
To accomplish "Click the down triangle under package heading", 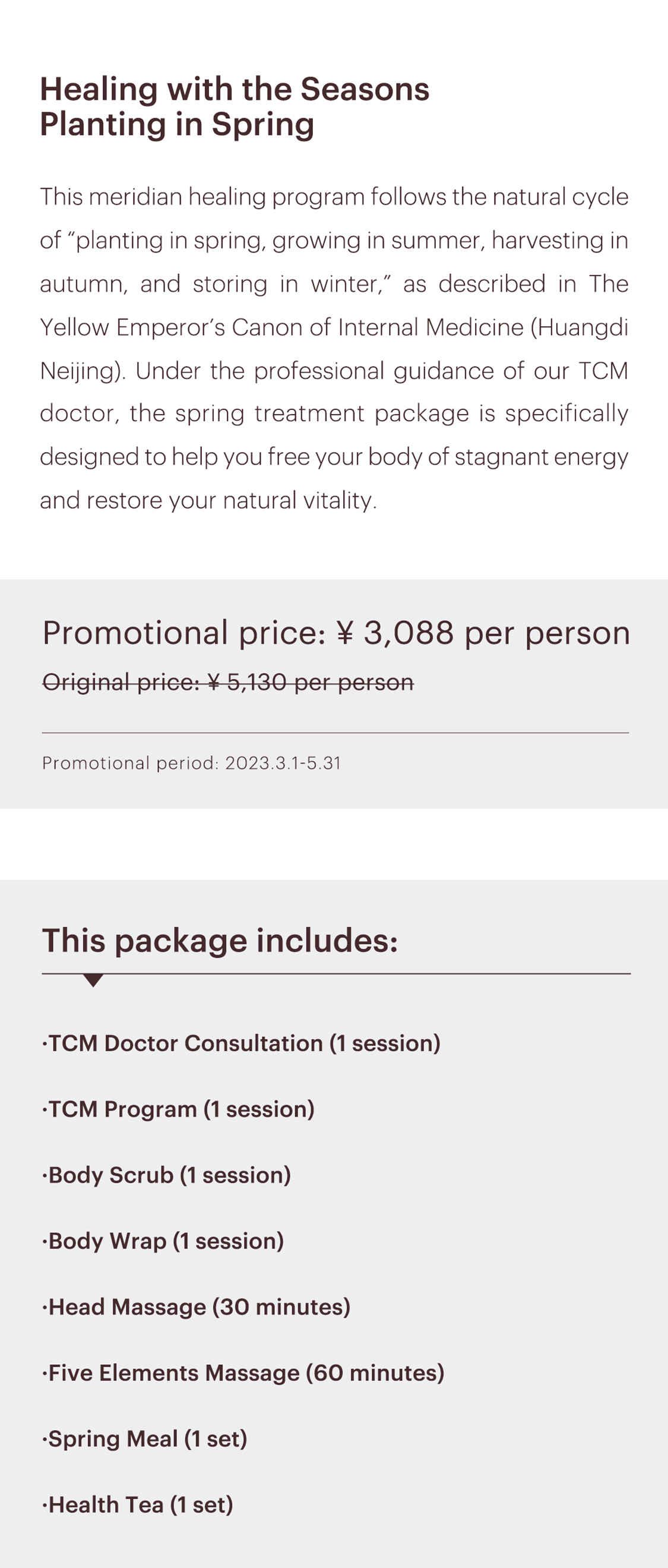I will pyautogui.click(x=93, y=979).
